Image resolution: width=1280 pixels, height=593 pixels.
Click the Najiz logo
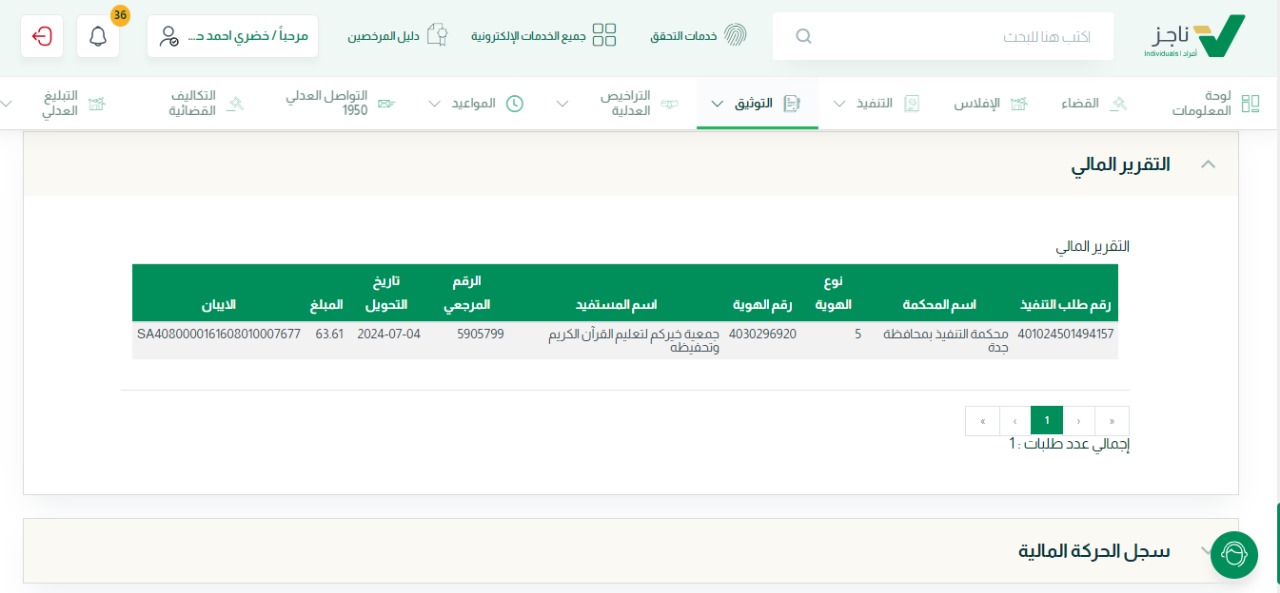(x=1195, y=36)
